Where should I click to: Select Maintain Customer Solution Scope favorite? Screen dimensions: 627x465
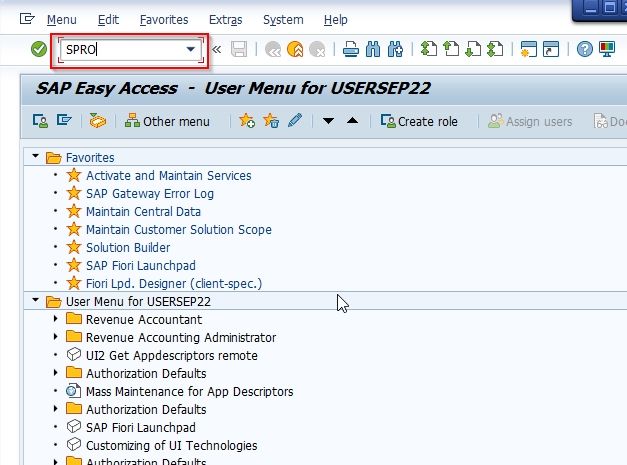point(179,230)
